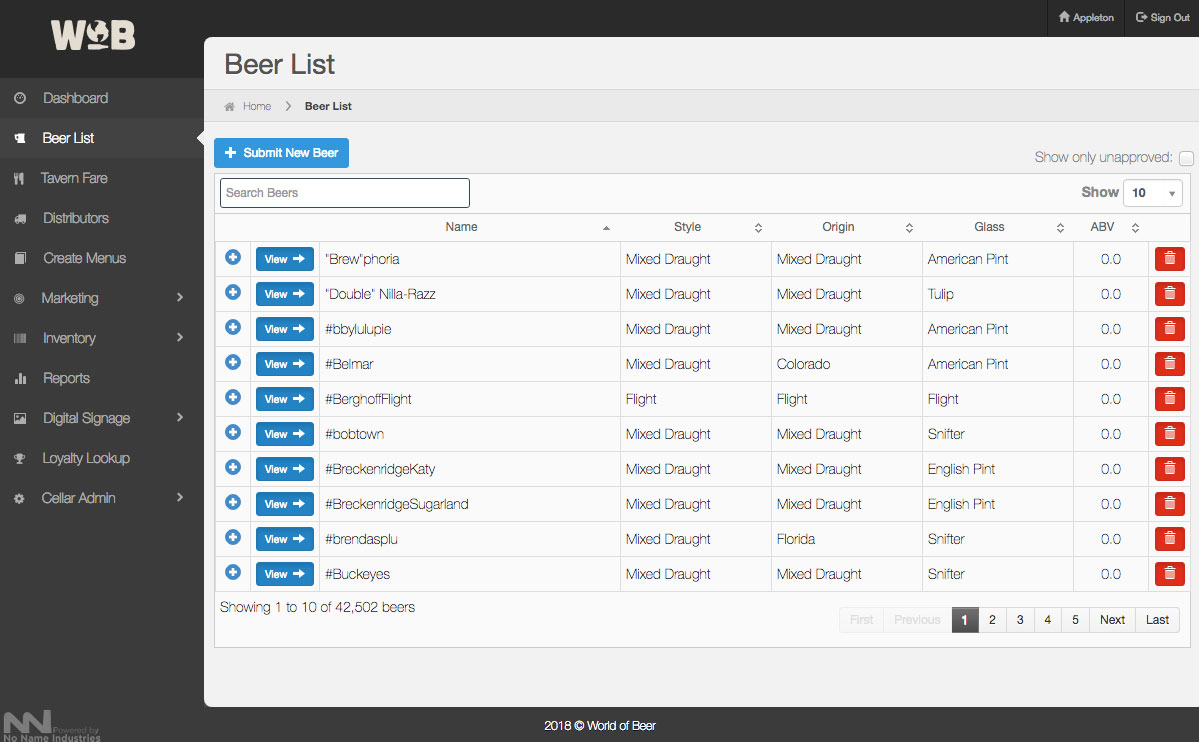Expand row details for #bbylulupie
Screen dimensions: 1199x742
[233, 327]
